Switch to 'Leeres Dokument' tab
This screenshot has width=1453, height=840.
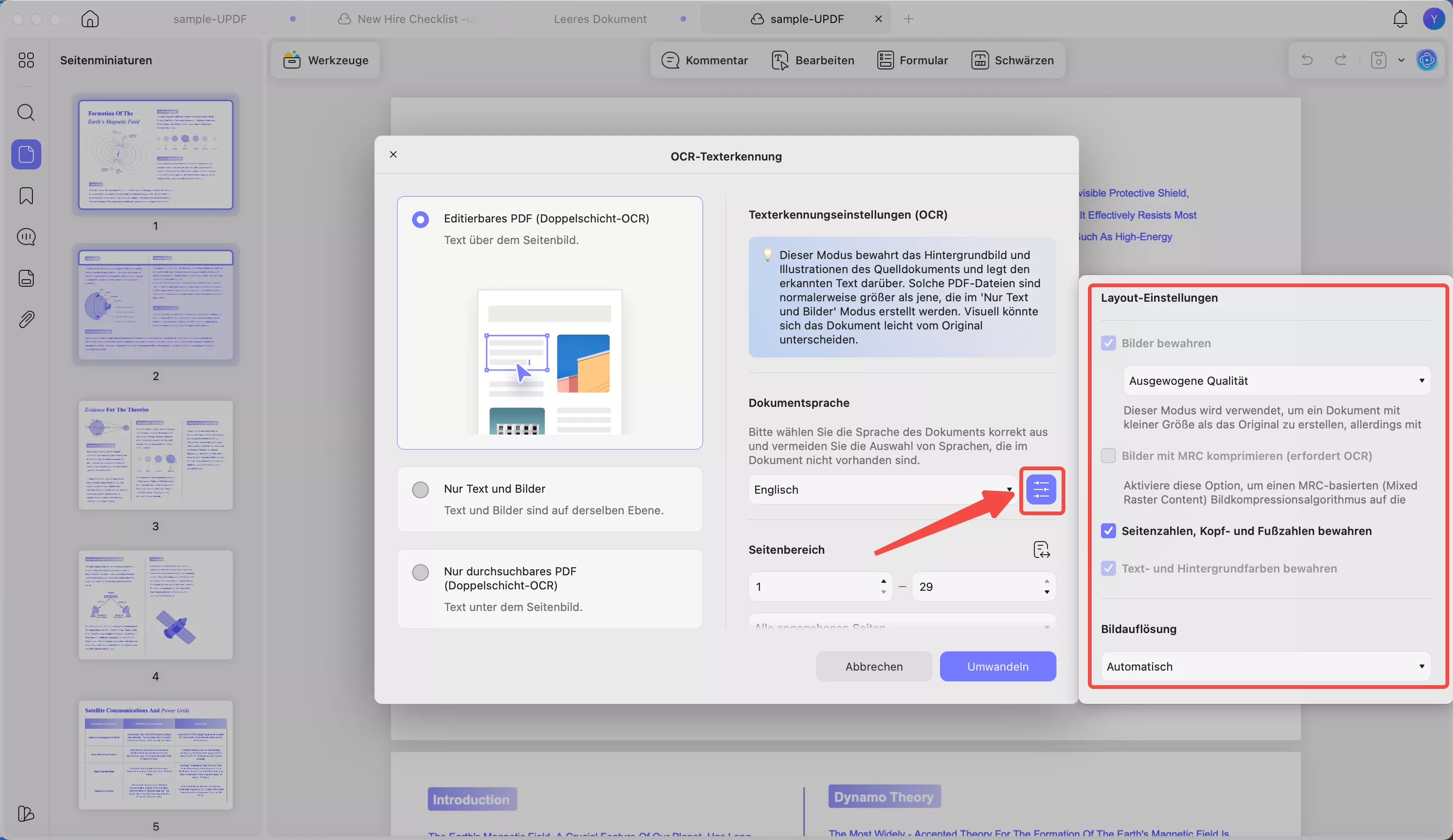600,19
